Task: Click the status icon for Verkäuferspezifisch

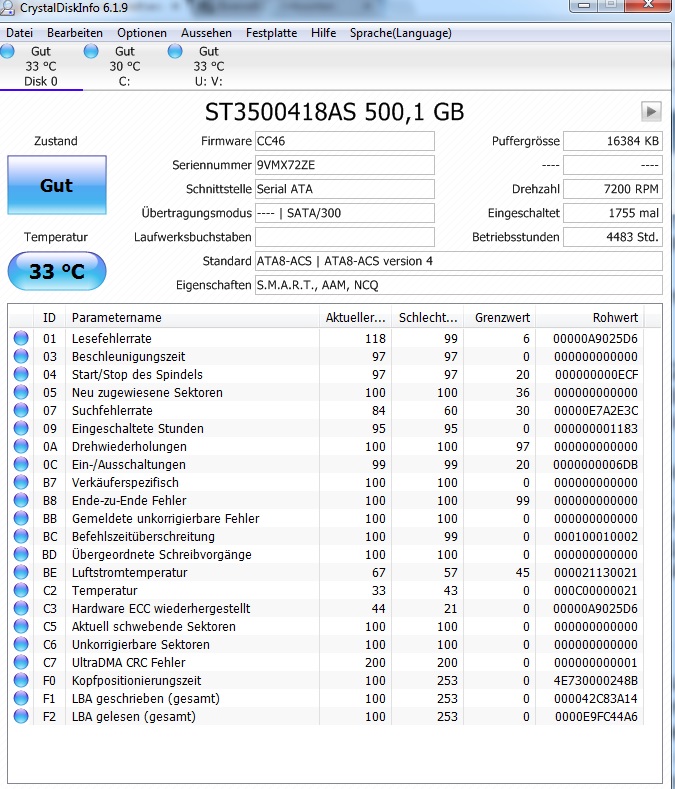Action: [21, 482]
